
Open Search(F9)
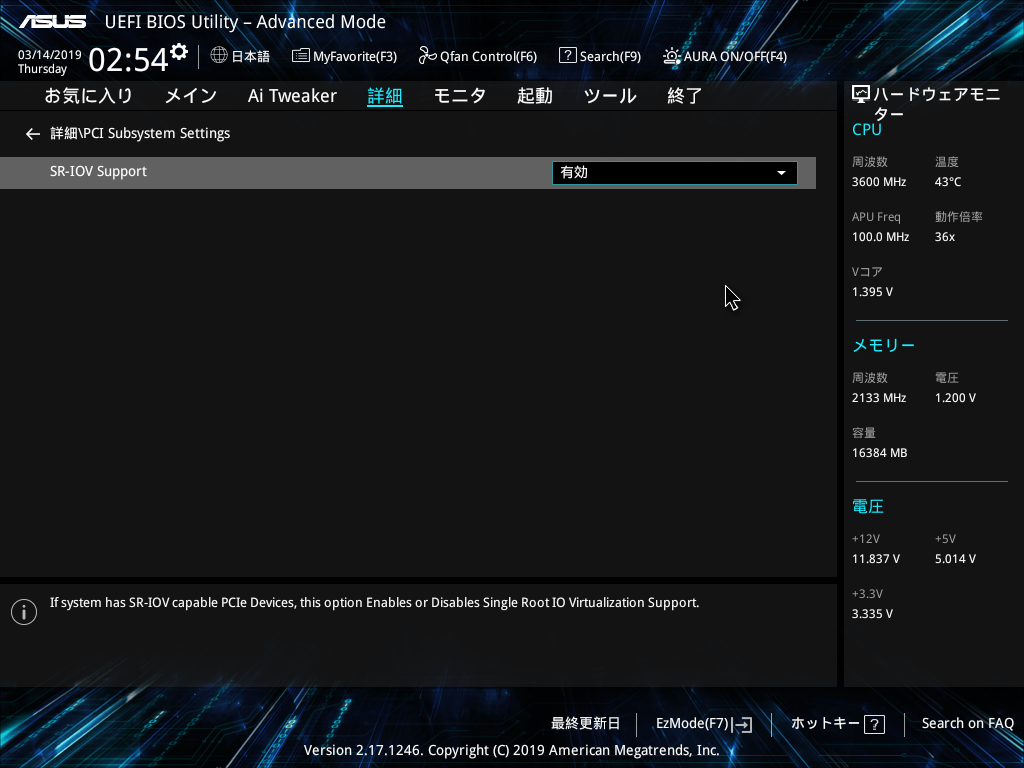click(x=600, y=56)
